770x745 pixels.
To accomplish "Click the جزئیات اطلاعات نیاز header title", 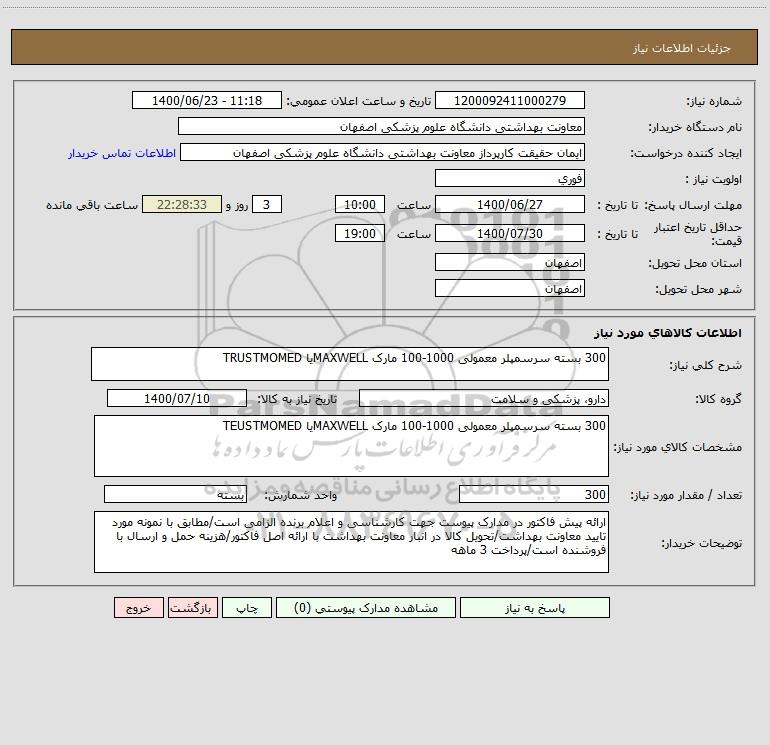I will click(x=682, y=48).
